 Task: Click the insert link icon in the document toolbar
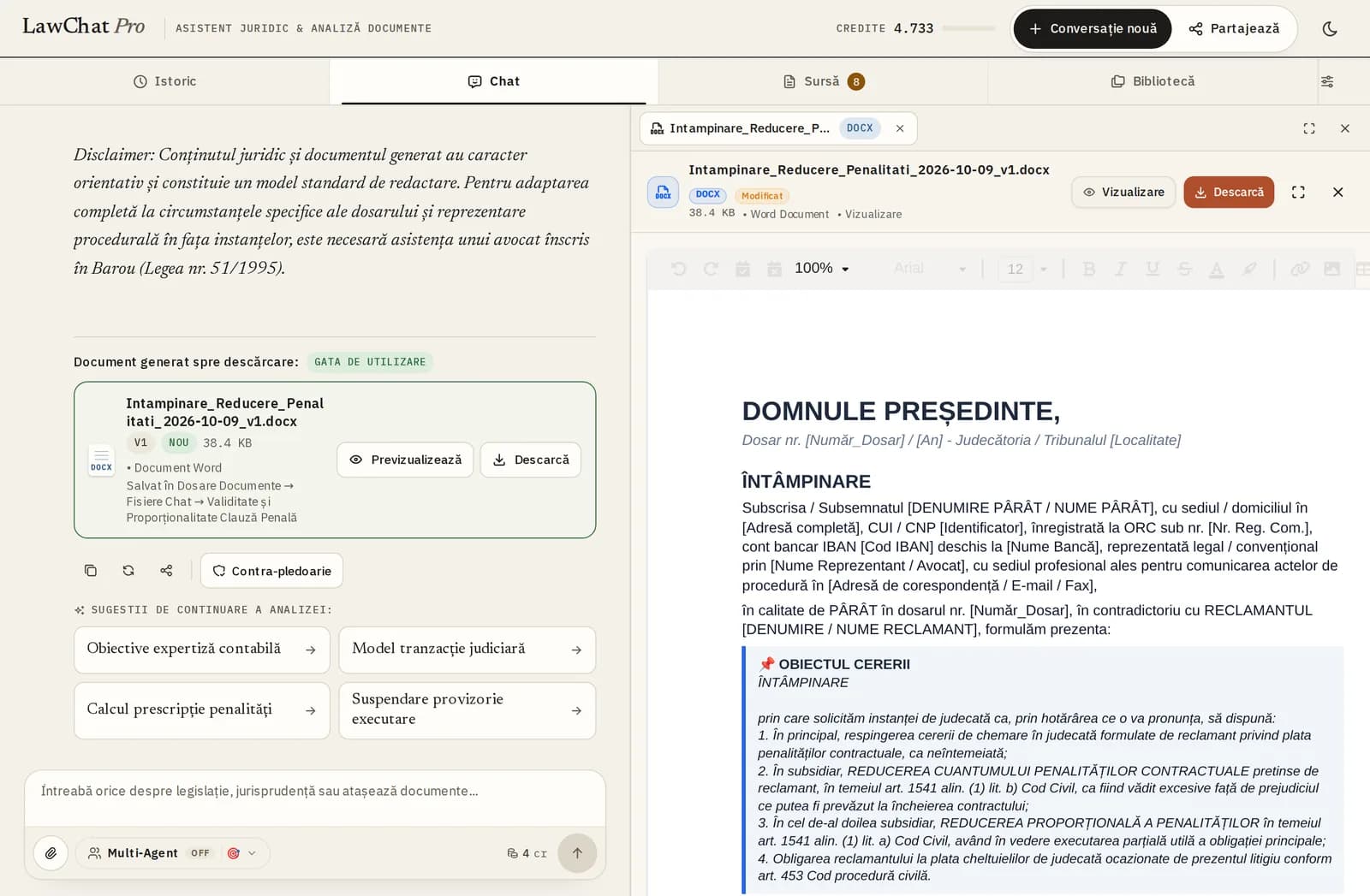point(1300,269)
